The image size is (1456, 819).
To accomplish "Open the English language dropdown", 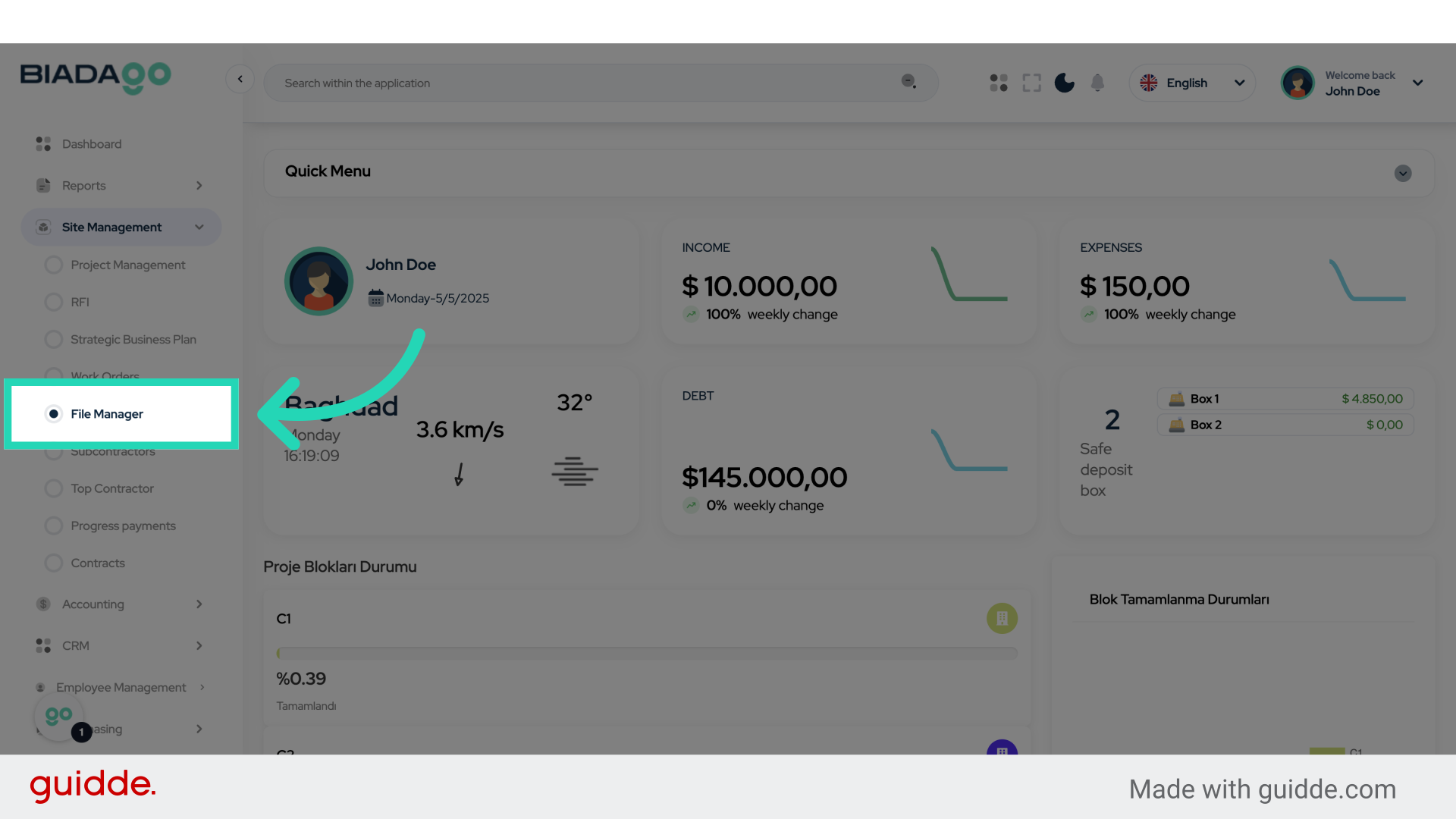I will (1191, 83).
